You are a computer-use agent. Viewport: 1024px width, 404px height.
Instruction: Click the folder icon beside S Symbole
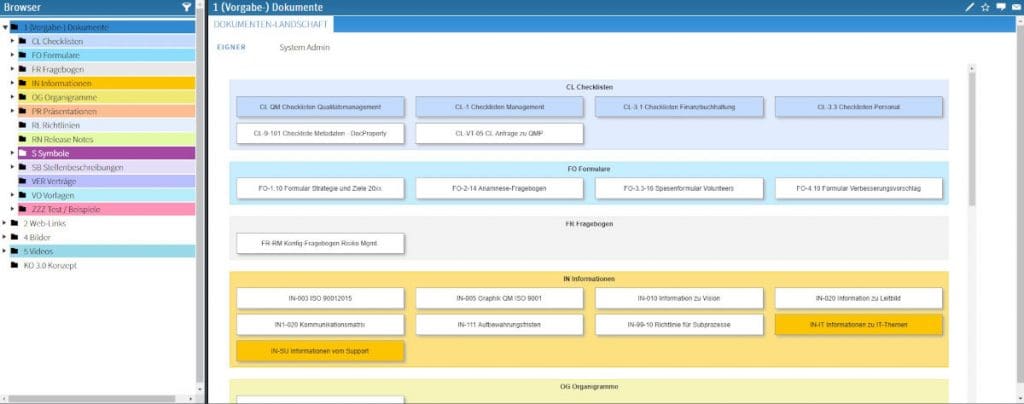(22, 153)
